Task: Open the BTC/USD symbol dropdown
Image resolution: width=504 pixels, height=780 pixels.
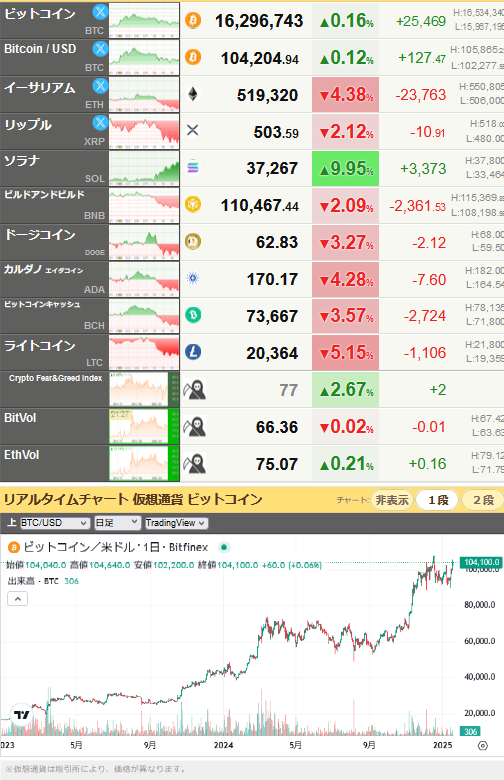Action: click(55, 523)
